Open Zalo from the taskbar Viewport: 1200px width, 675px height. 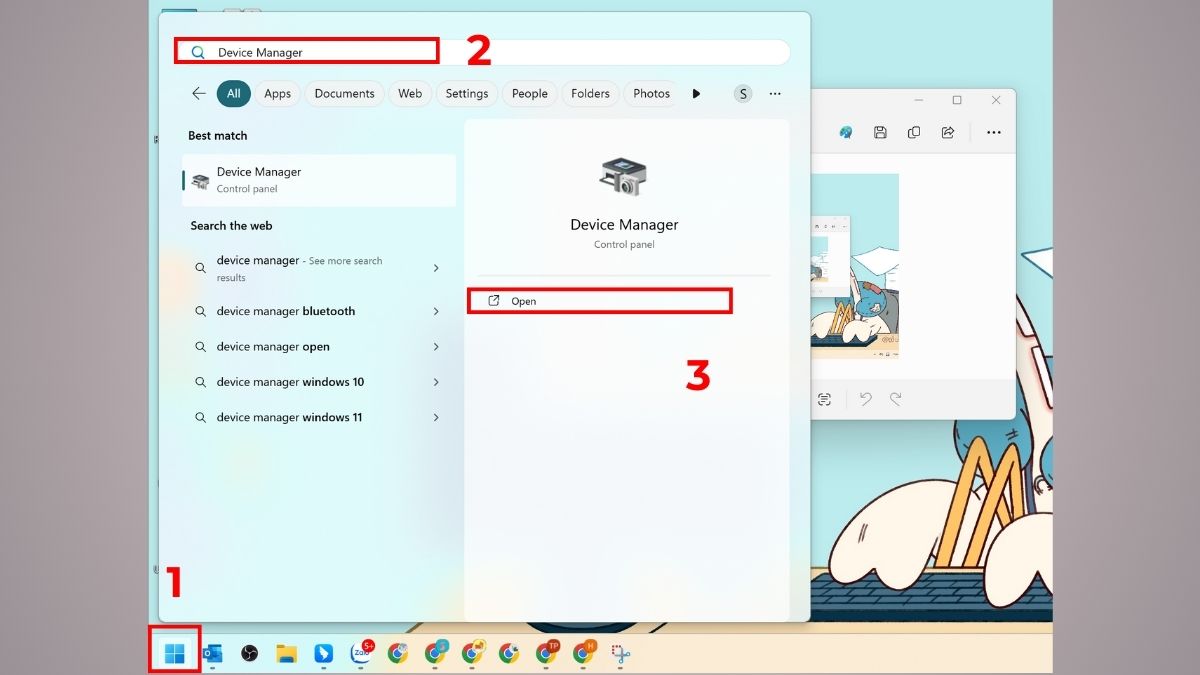coord(361,653)
